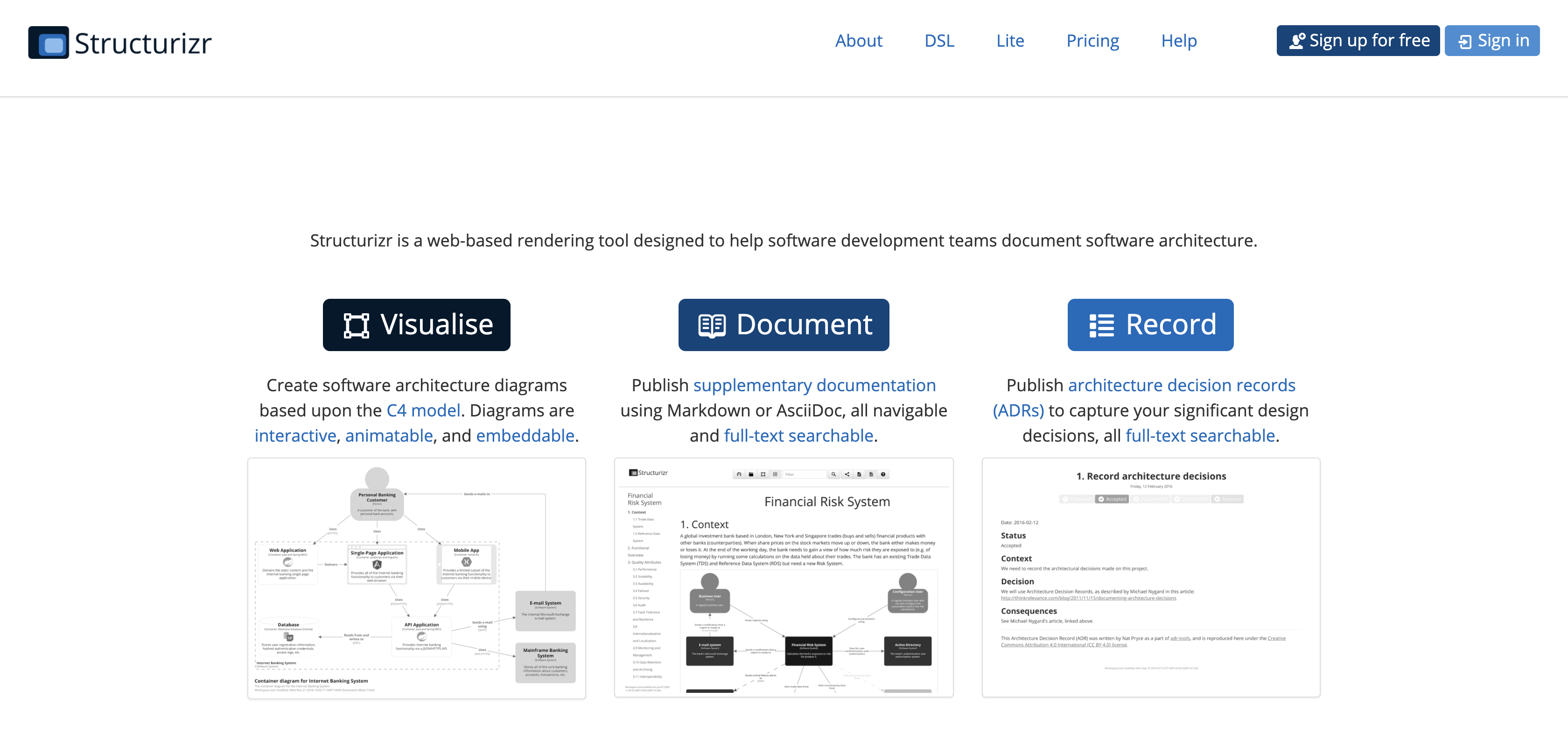Open supplementary documentation link

pyautogui.click(x=814, y=385)
